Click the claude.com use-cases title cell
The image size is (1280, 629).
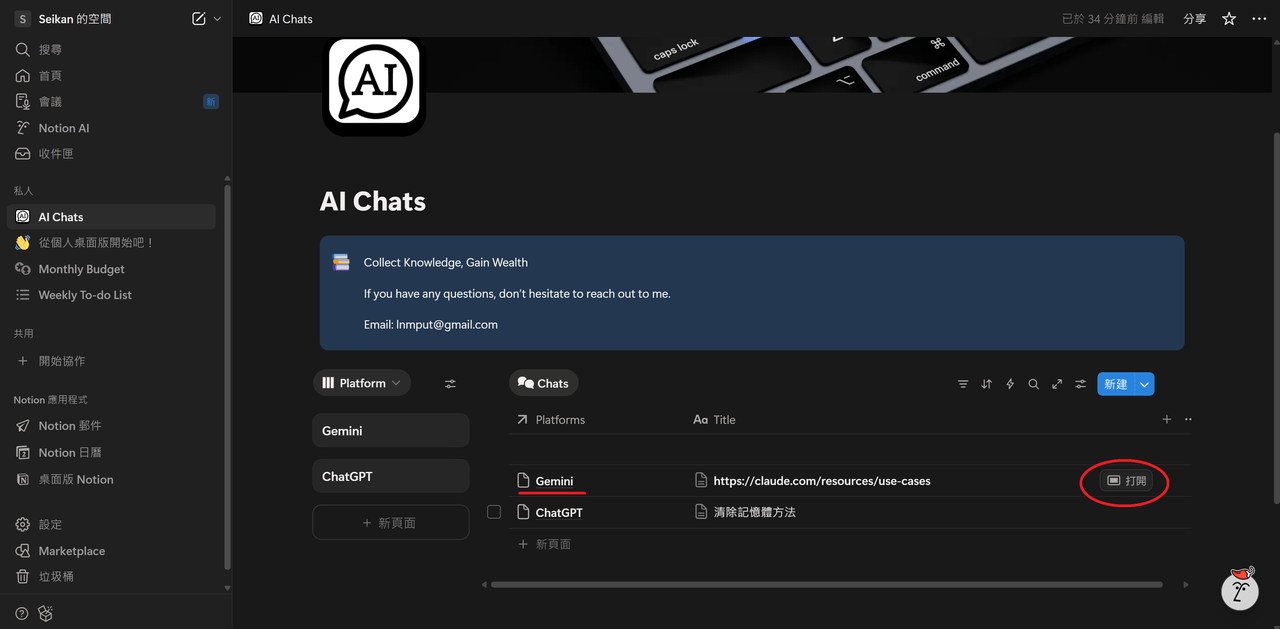pos(821,481)
